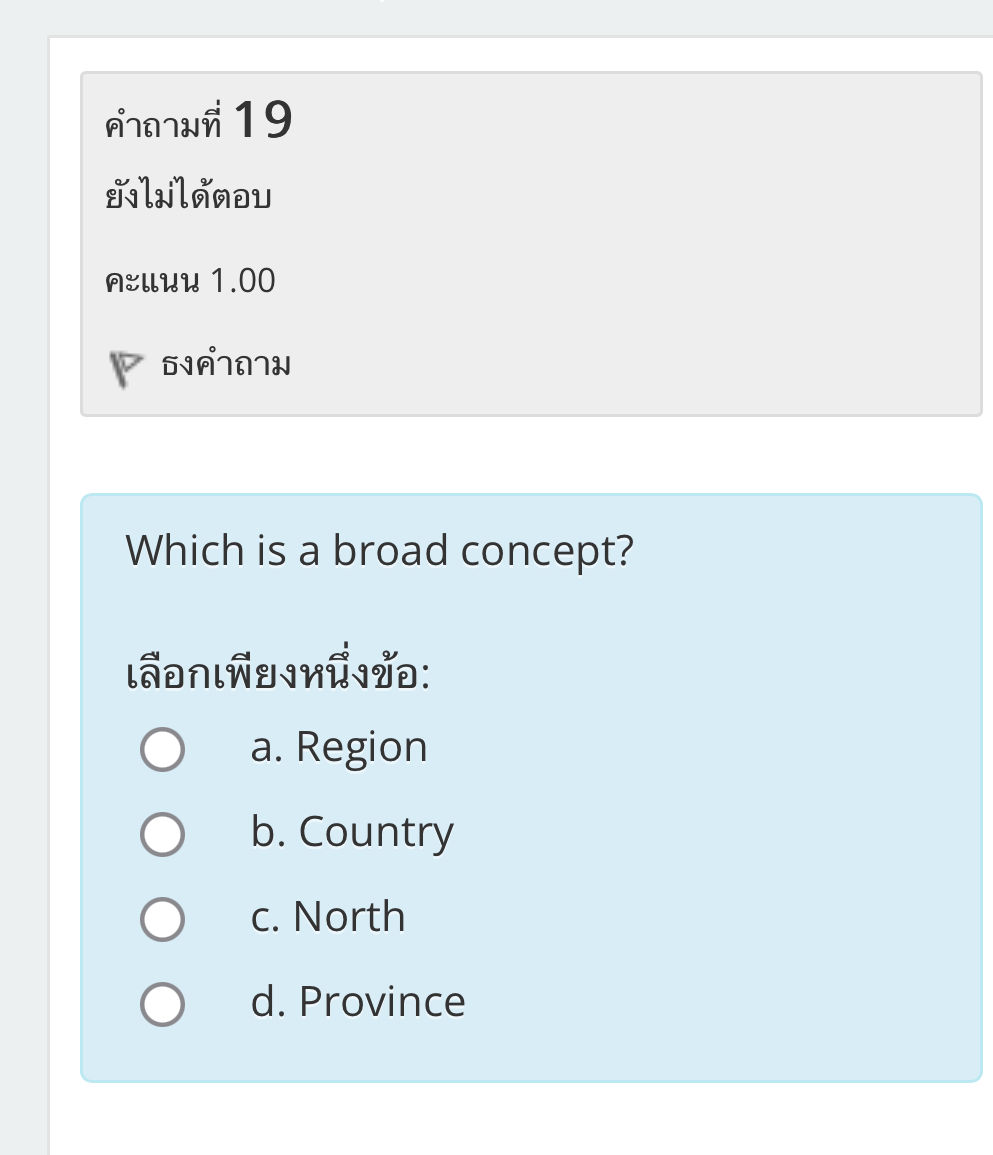Screen dimensions: 993x1155
Task: Click the คะแนน 1.00 score text
Action: pos(189,280)
